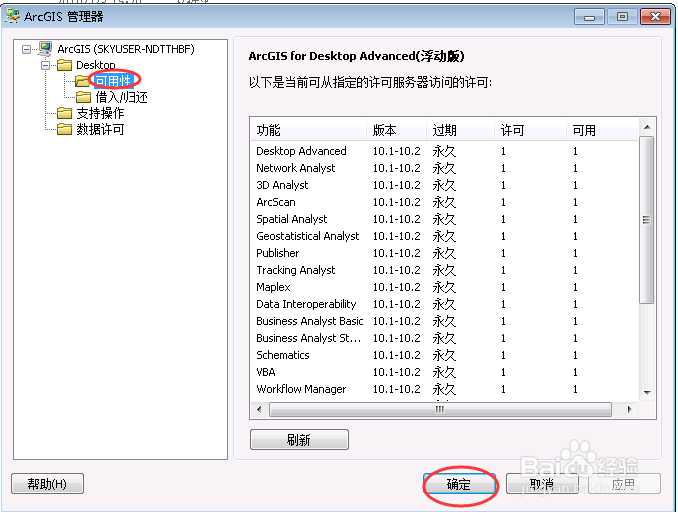This screenshot has height=512, width=678.
Task: Click the horizontal scrollbar left arrow
Action: (259, 409)
